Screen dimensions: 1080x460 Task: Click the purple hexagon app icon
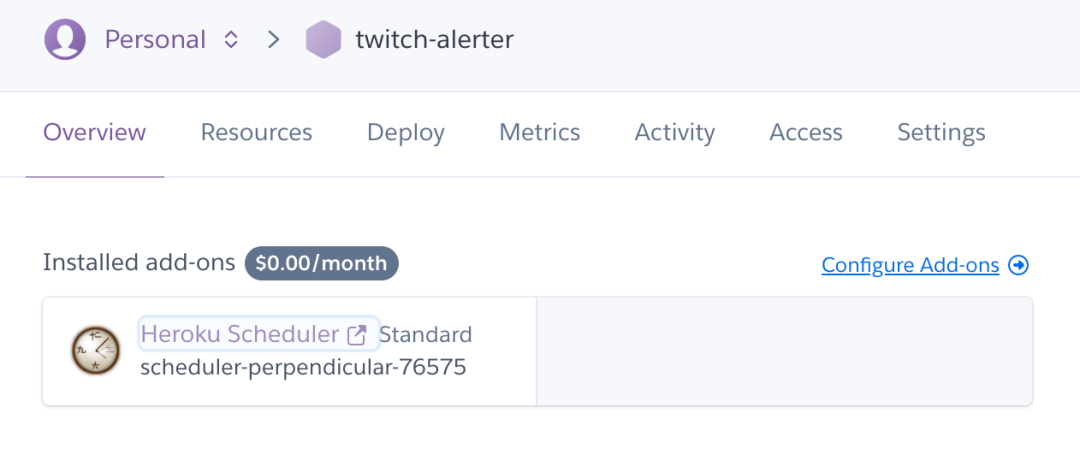click(x=323, y=39)
